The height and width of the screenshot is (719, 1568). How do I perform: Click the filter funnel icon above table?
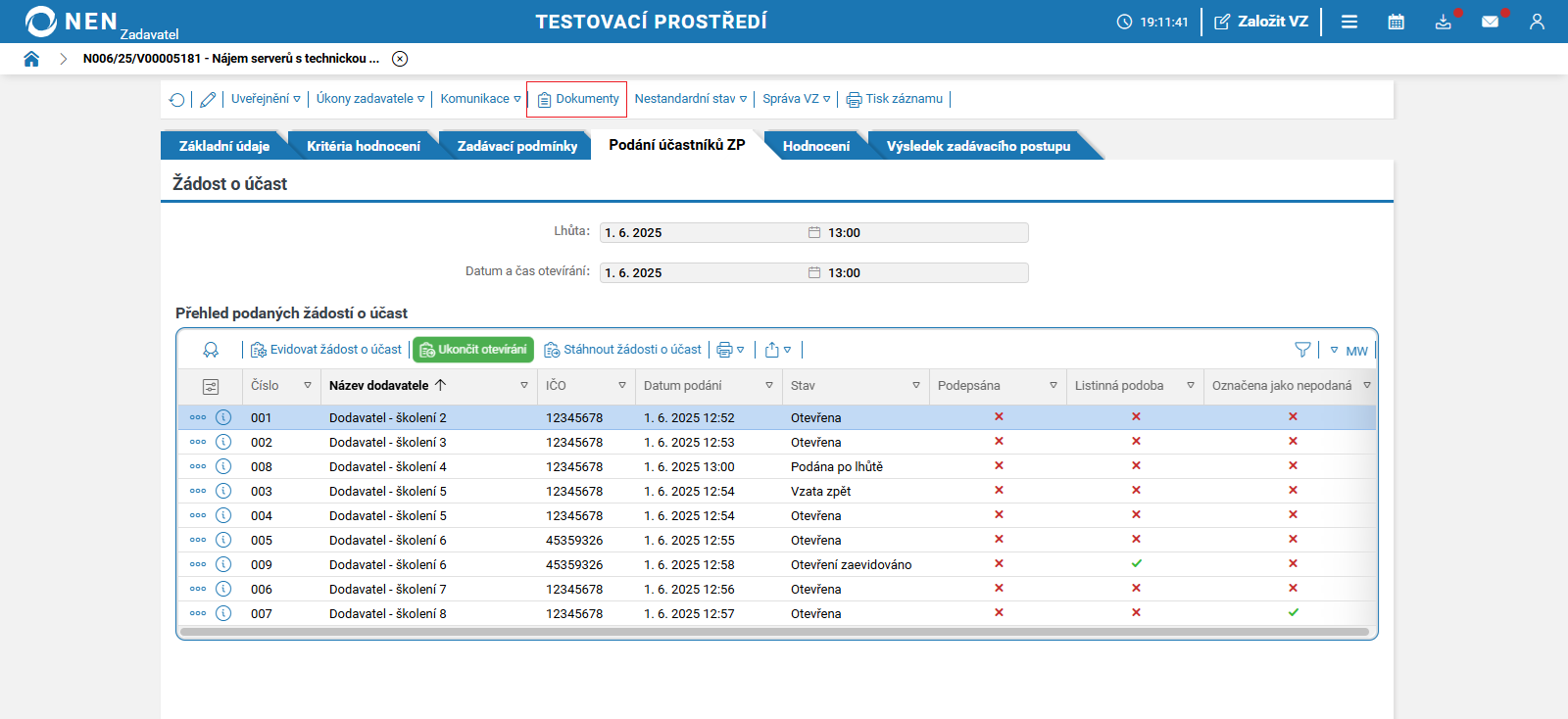click(x=1302, y=350)
